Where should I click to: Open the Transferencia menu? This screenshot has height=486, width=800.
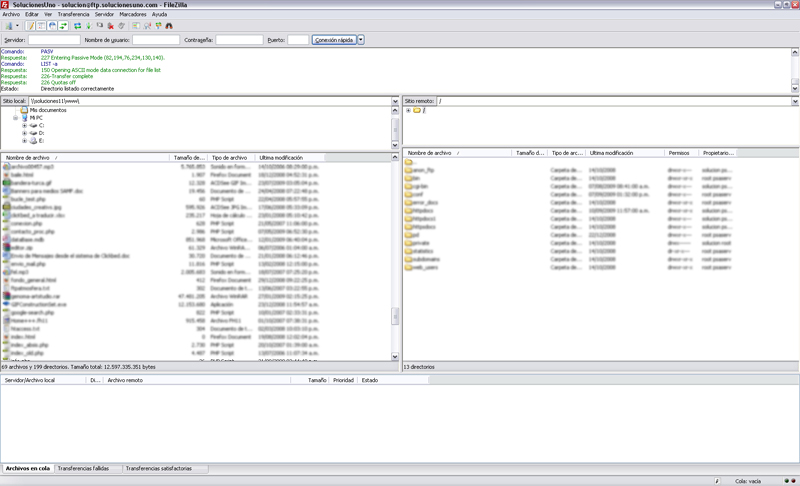73,14
